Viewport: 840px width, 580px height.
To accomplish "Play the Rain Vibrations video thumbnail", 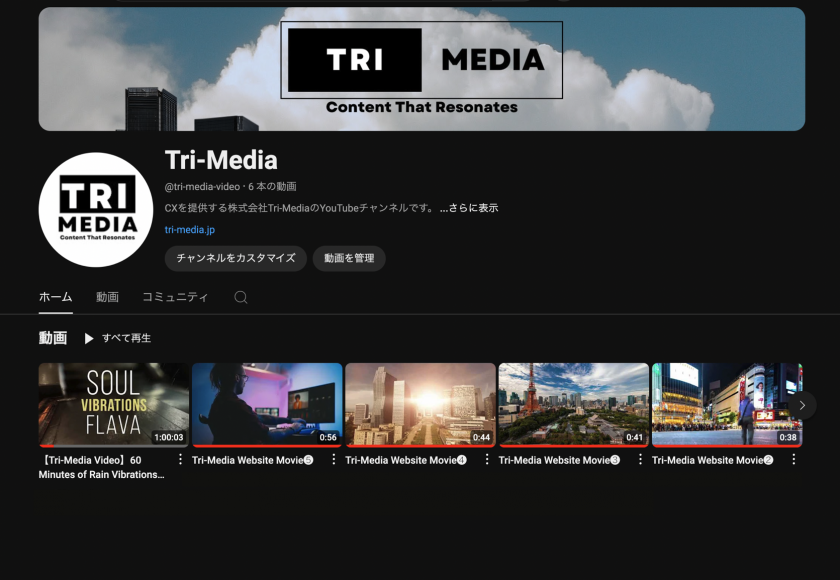I will pyautogui.click(x=113, y=404).
